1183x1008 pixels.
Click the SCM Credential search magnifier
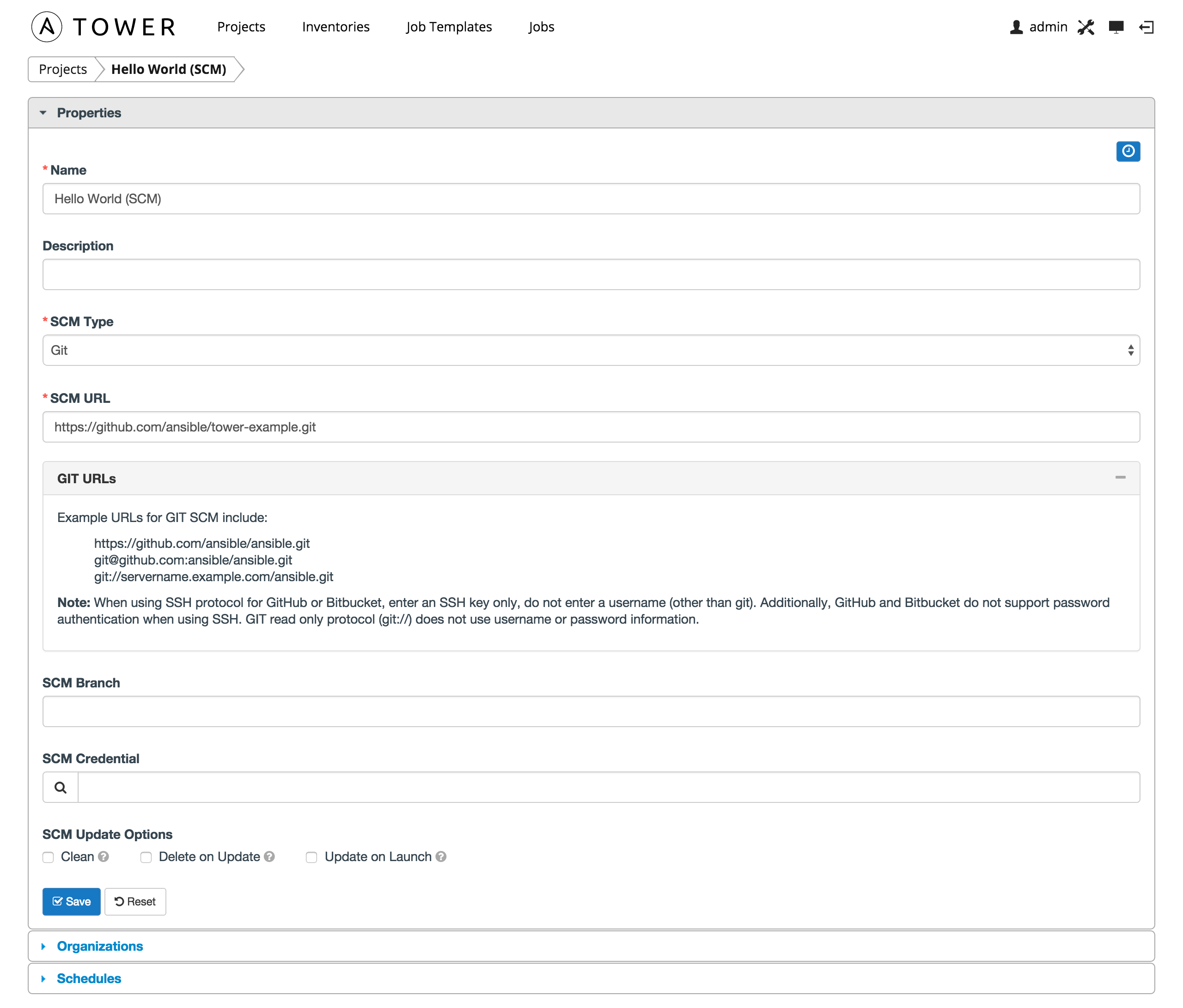pyautogui.click(x=61, y=787)
